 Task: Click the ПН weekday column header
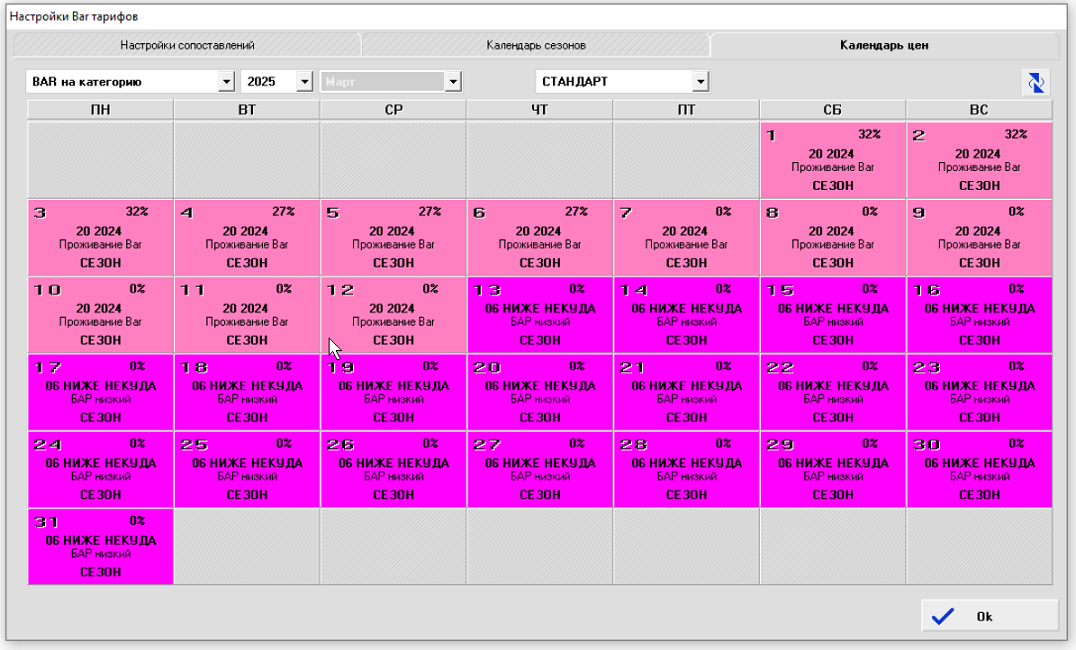click(x=100, y=110)
